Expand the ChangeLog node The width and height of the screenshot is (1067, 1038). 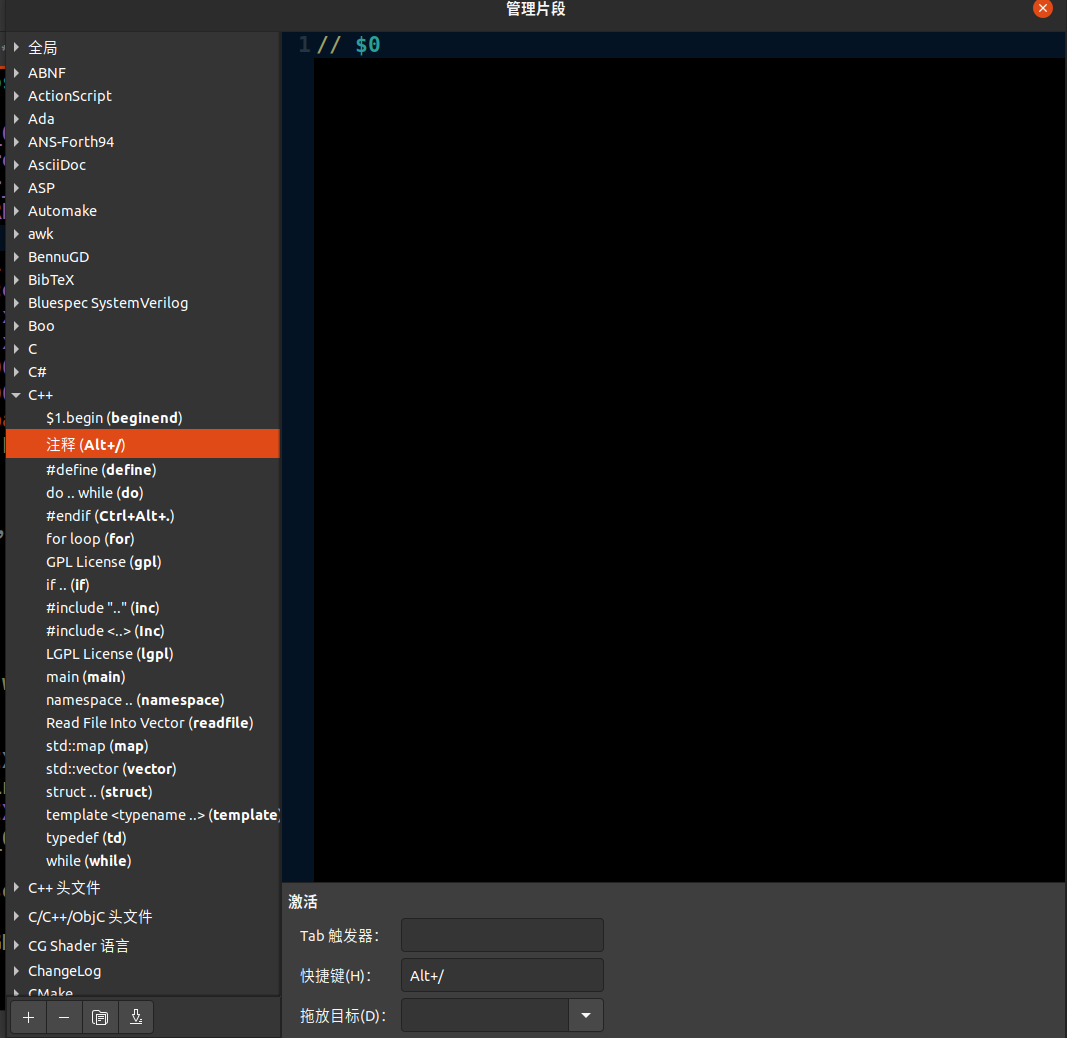(x=16, y=971)
